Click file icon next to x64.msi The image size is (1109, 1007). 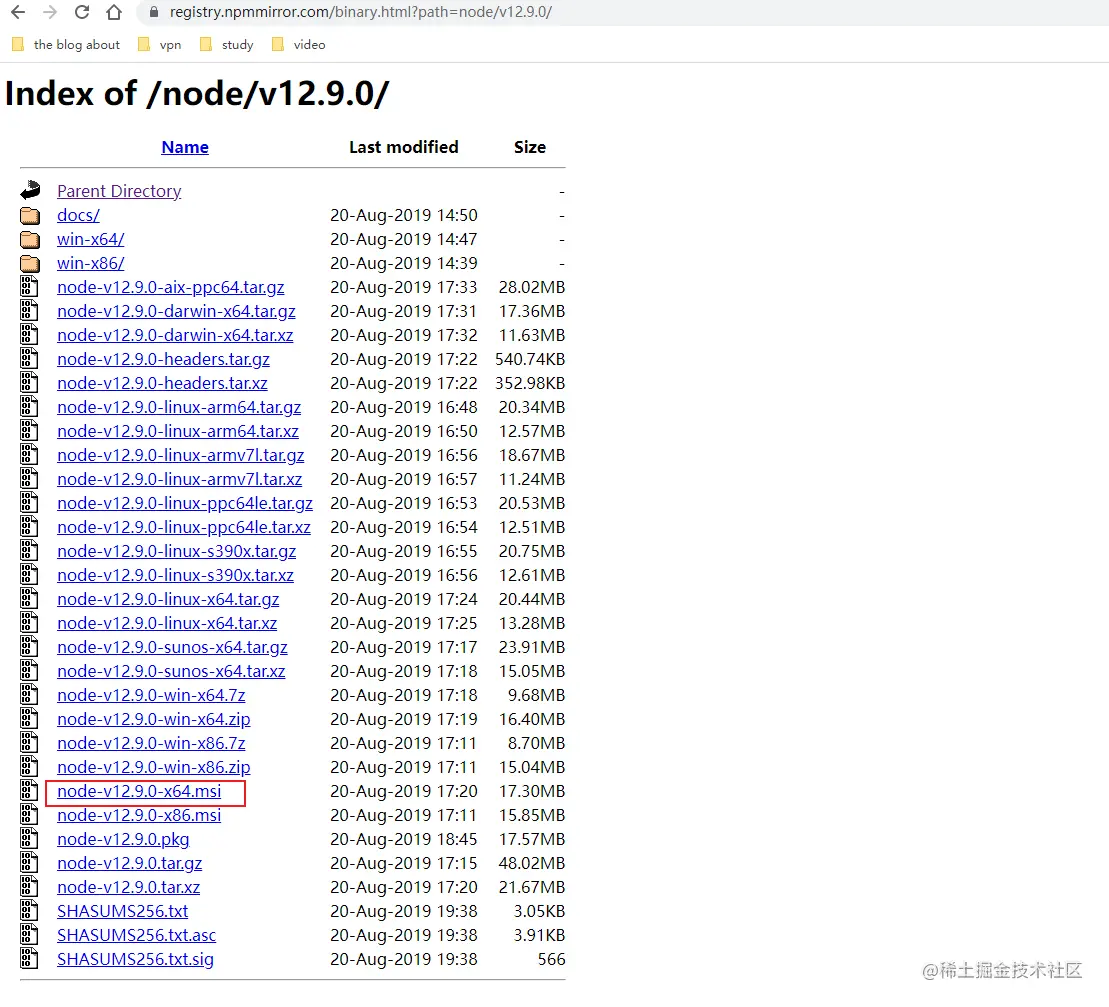click(29, 792)
